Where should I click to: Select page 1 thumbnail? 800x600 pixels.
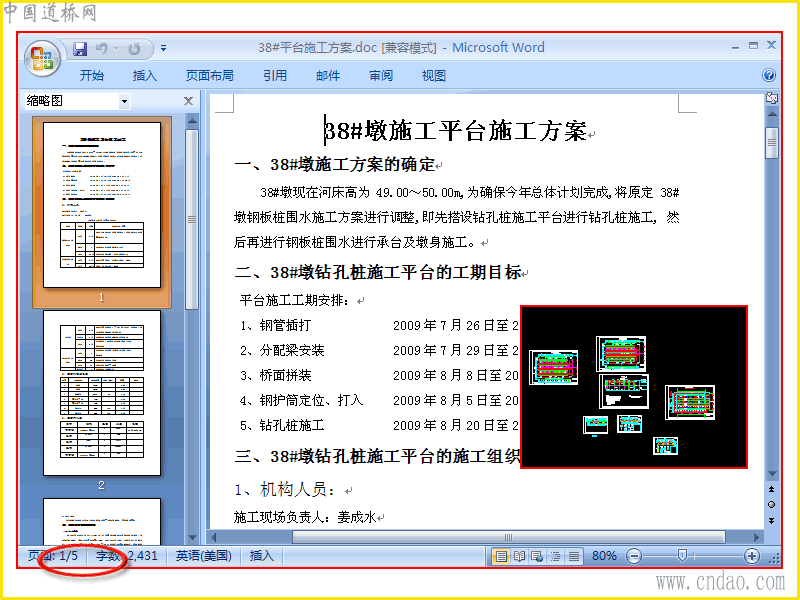tap(102, 205)
